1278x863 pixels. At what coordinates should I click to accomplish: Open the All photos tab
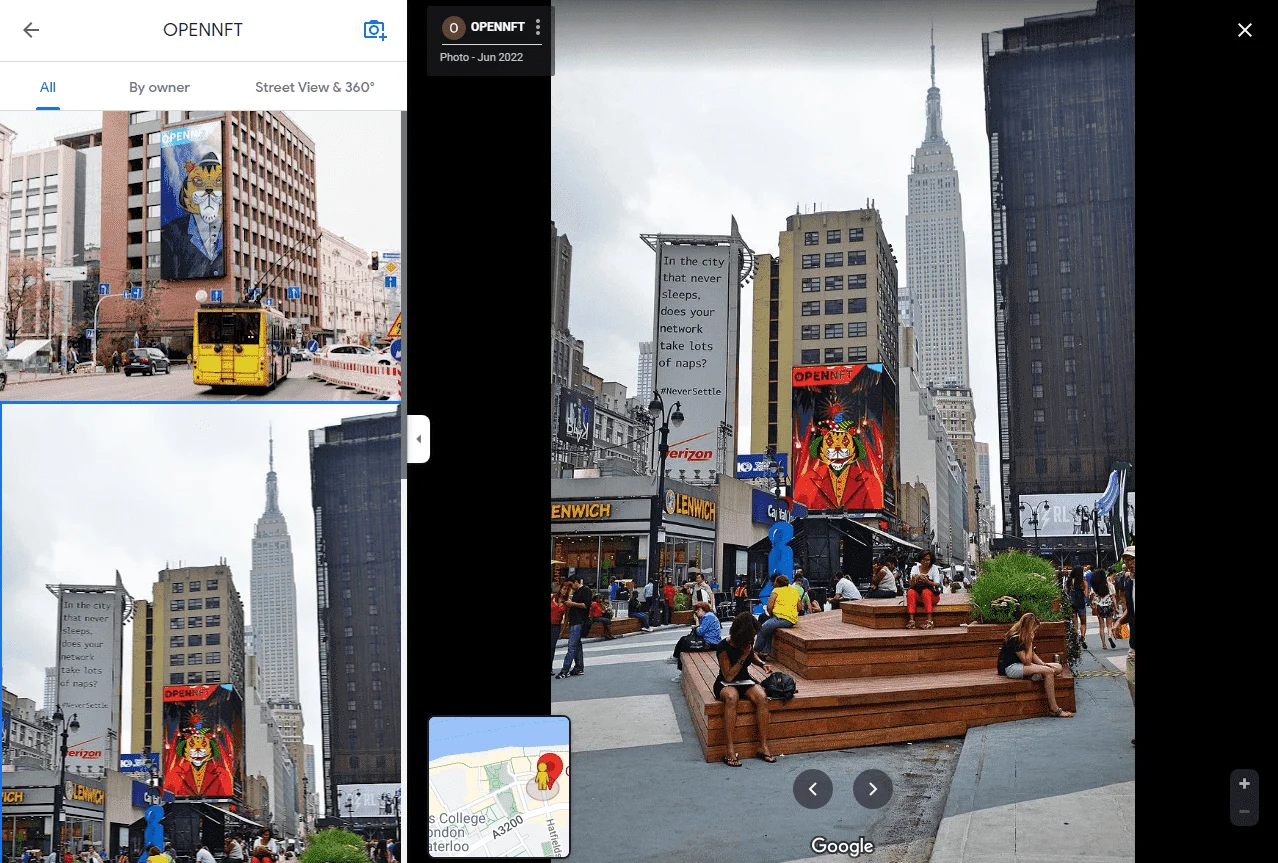pyautogui.click(x=47, y=87)
